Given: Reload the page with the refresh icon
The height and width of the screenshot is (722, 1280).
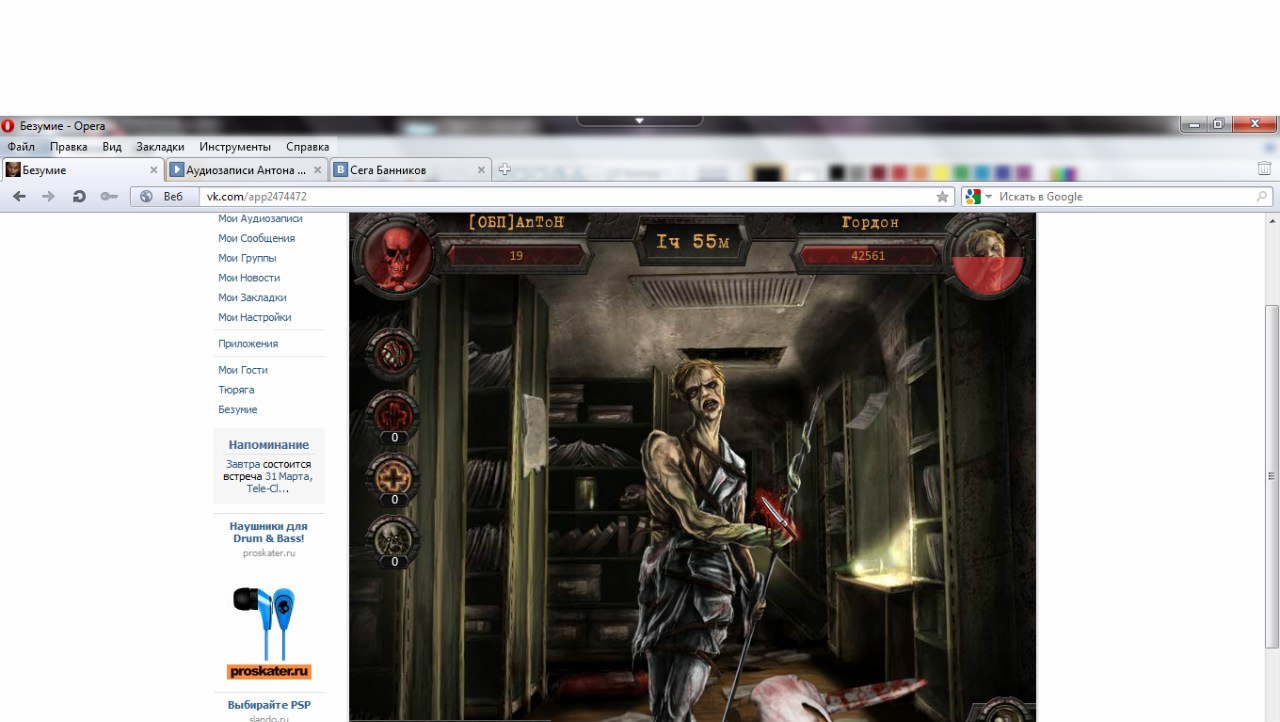Looking at the screenshot, I should 79,196.
